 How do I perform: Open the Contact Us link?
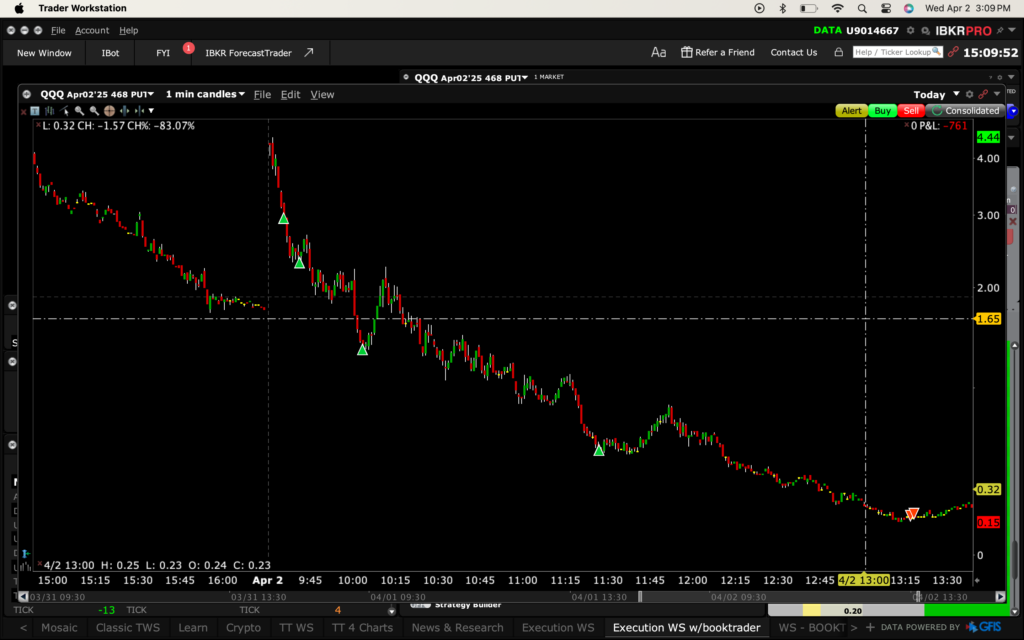click(x=793, y=52)
